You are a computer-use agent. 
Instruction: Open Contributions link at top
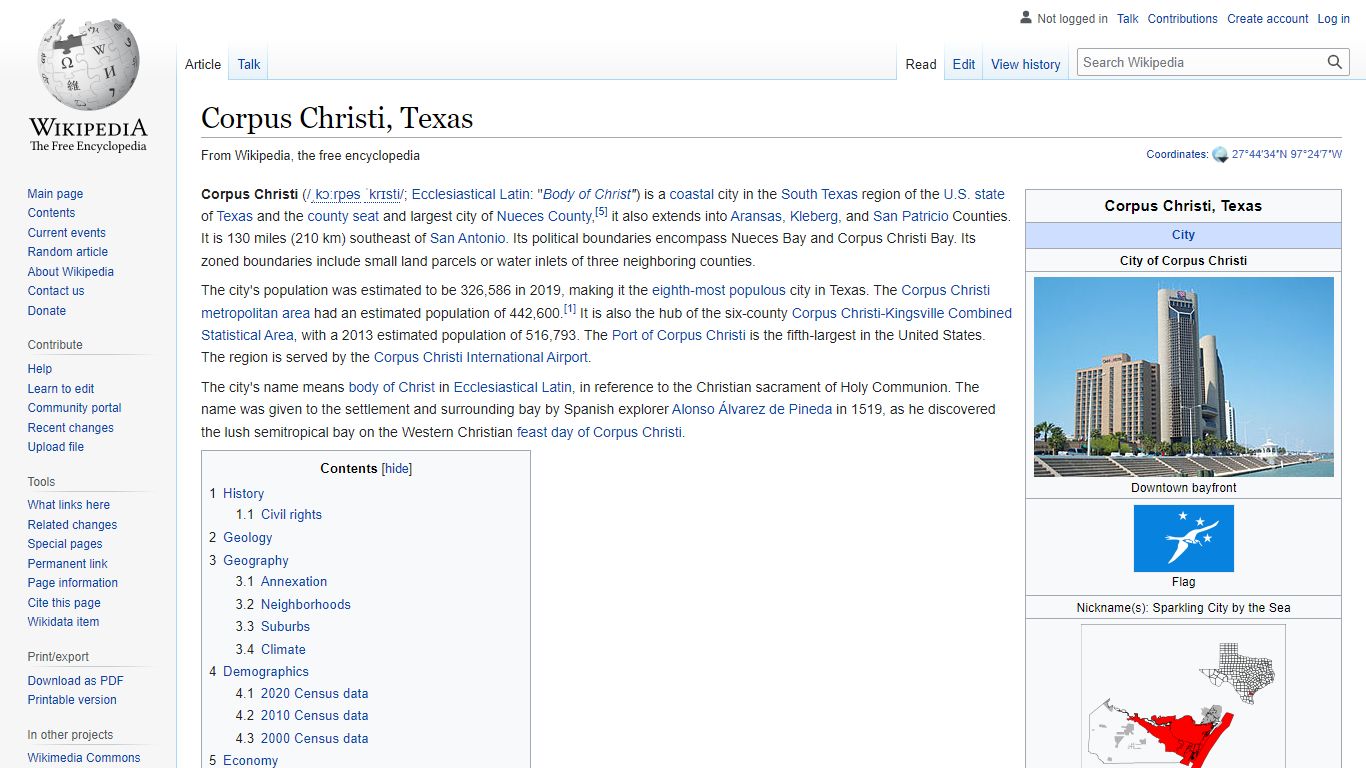coord(1183,19)
